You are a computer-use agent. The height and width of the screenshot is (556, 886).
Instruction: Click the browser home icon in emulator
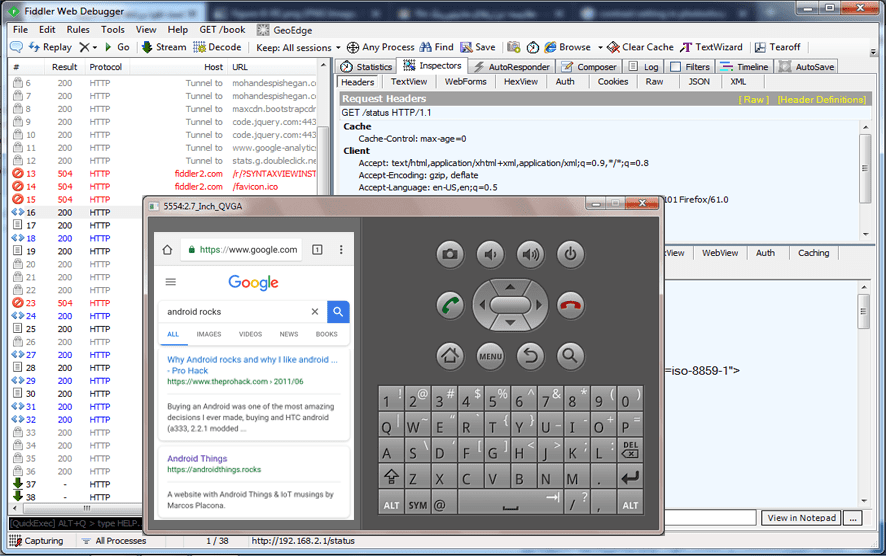tap(167, 250)
